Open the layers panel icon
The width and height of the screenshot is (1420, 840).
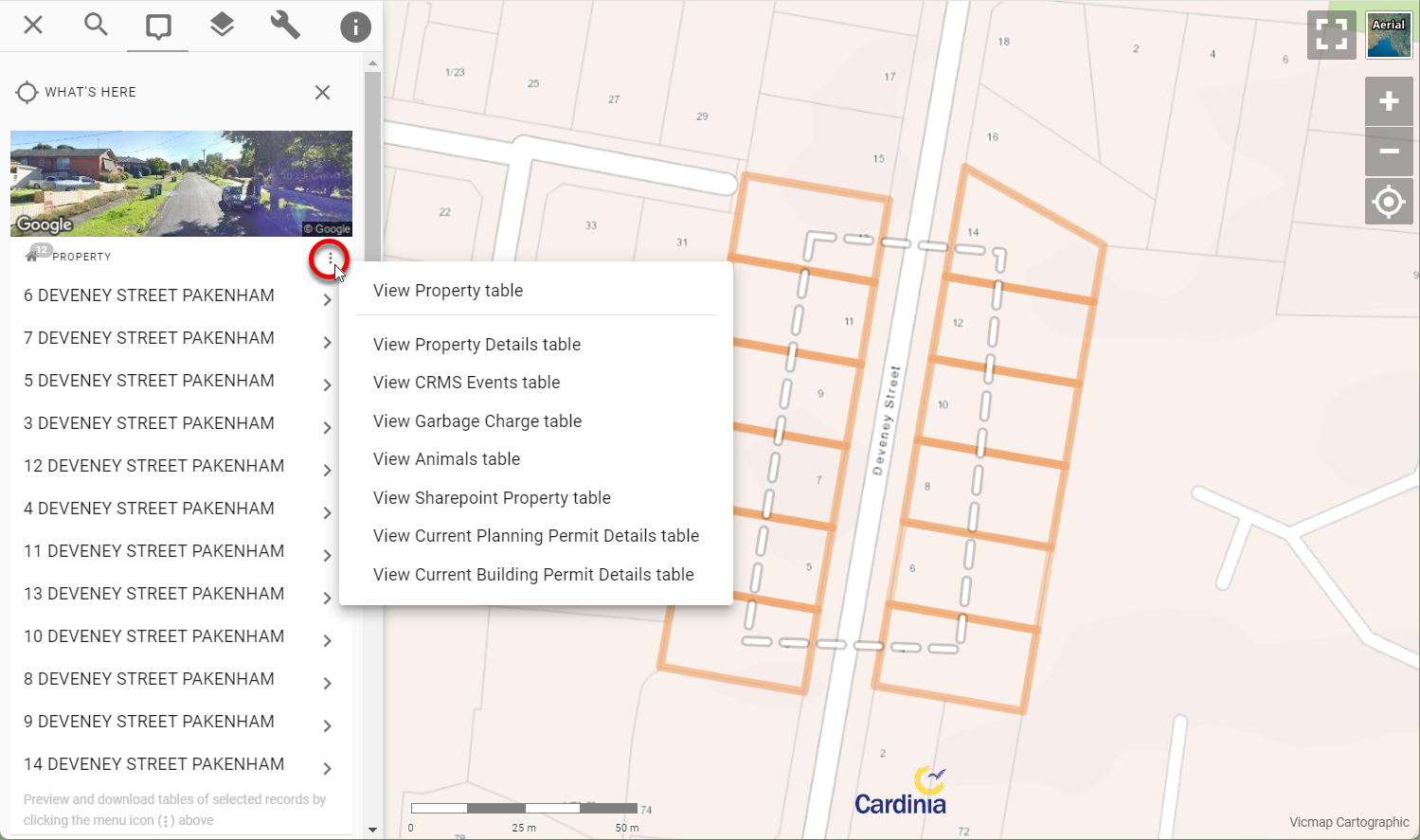click(x=222, y=26)
